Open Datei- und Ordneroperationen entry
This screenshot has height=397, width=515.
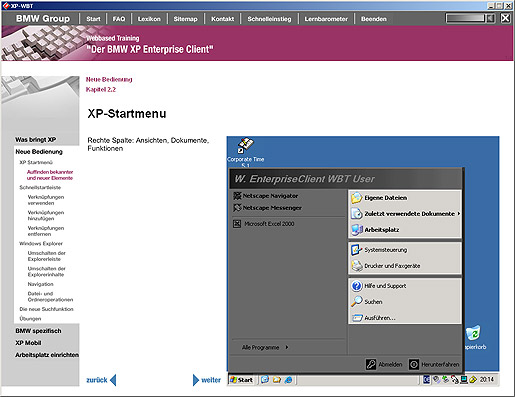tap(50, 297)
